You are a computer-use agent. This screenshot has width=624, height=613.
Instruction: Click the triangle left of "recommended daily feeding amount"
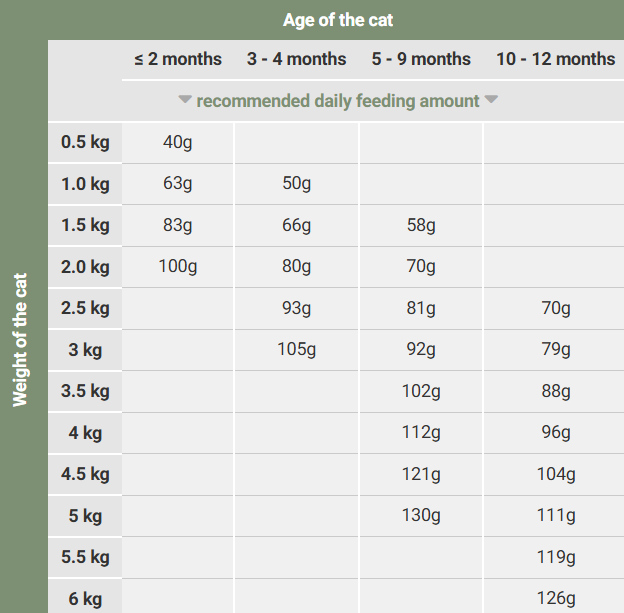(x=184, y=100)
